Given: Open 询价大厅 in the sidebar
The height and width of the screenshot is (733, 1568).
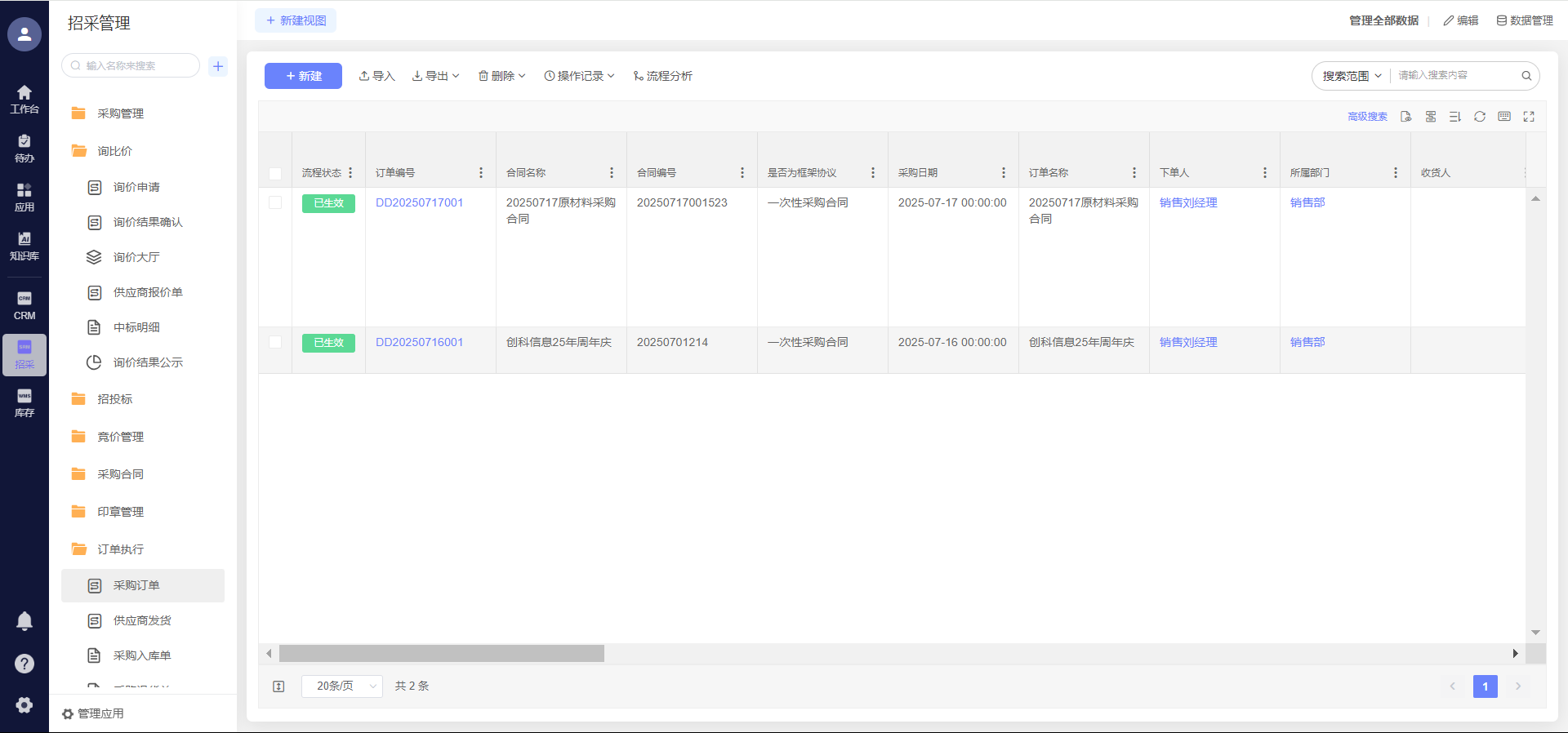Looking at the screenshot, I should pos(136,257).
